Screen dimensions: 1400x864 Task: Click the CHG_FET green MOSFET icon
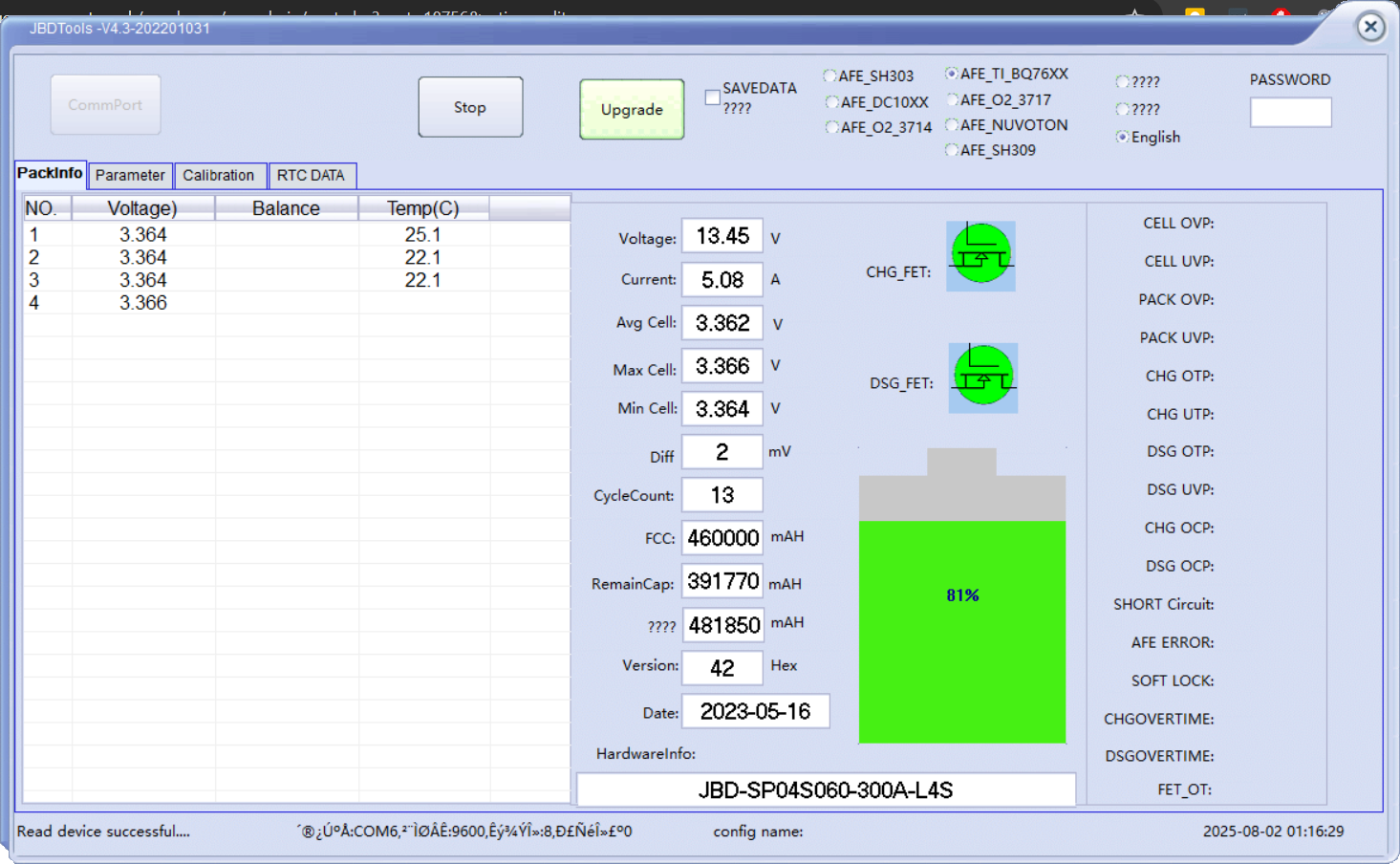click(x=980, y=256)
